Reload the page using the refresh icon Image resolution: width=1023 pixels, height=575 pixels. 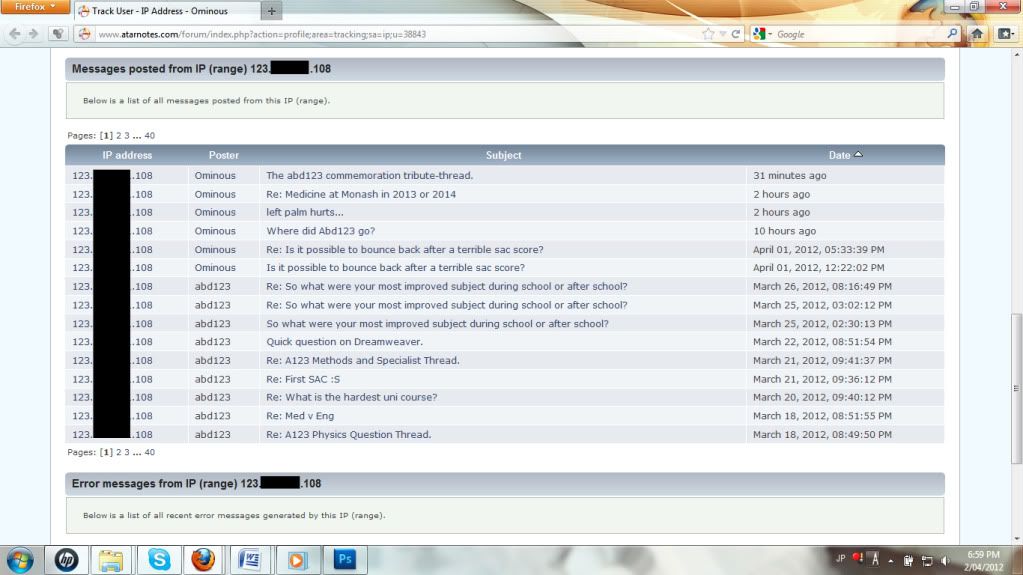click(x=736, y=33)
